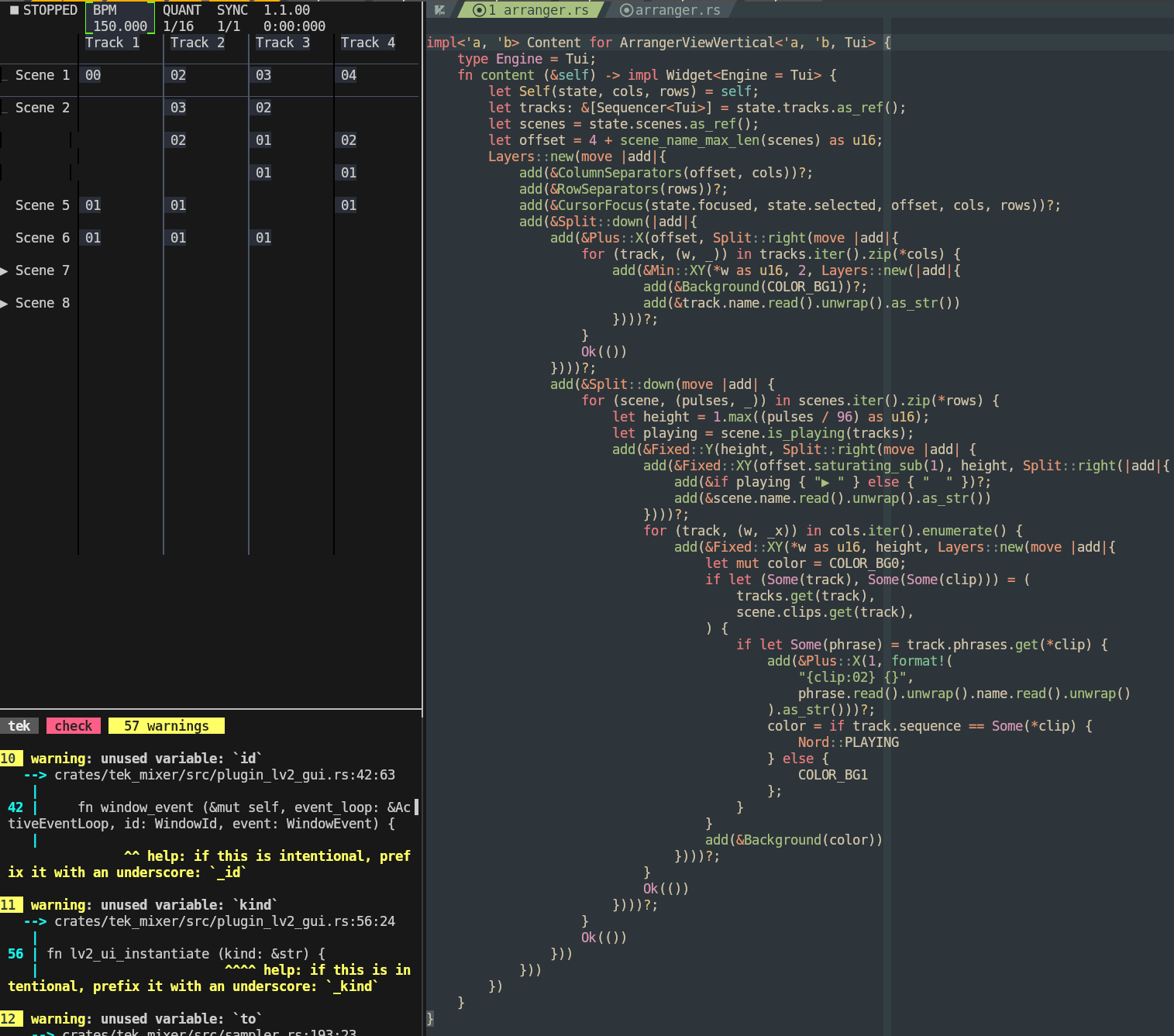Click clip 02 in Scene 1, Track 2
This screenshot has width=1174, height=1036.
coord(178,75)
